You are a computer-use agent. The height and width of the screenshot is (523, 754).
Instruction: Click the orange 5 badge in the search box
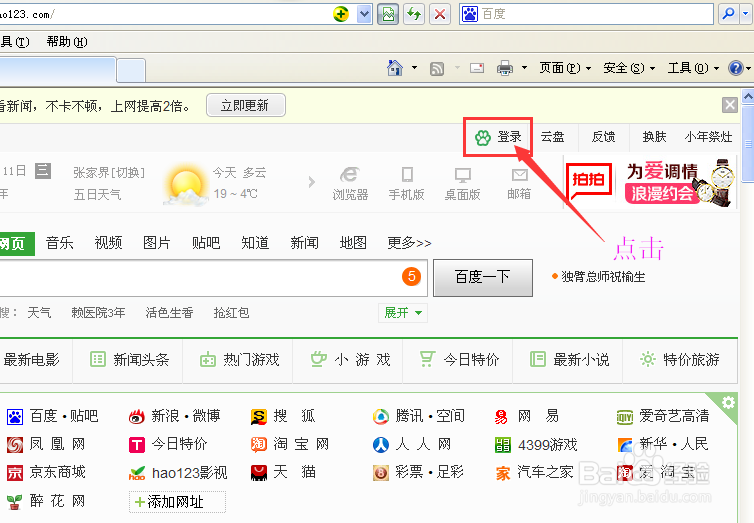tap(412, 276)
